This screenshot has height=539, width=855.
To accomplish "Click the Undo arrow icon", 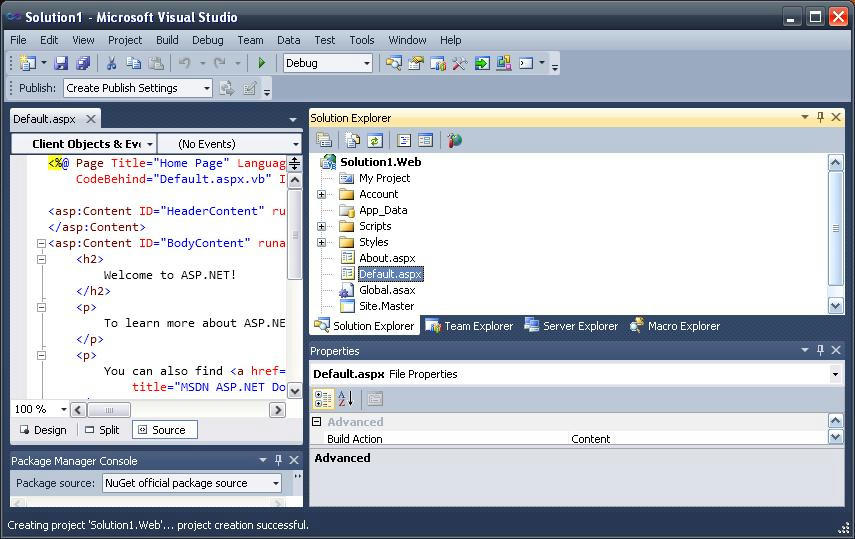I will pos(185,63).
